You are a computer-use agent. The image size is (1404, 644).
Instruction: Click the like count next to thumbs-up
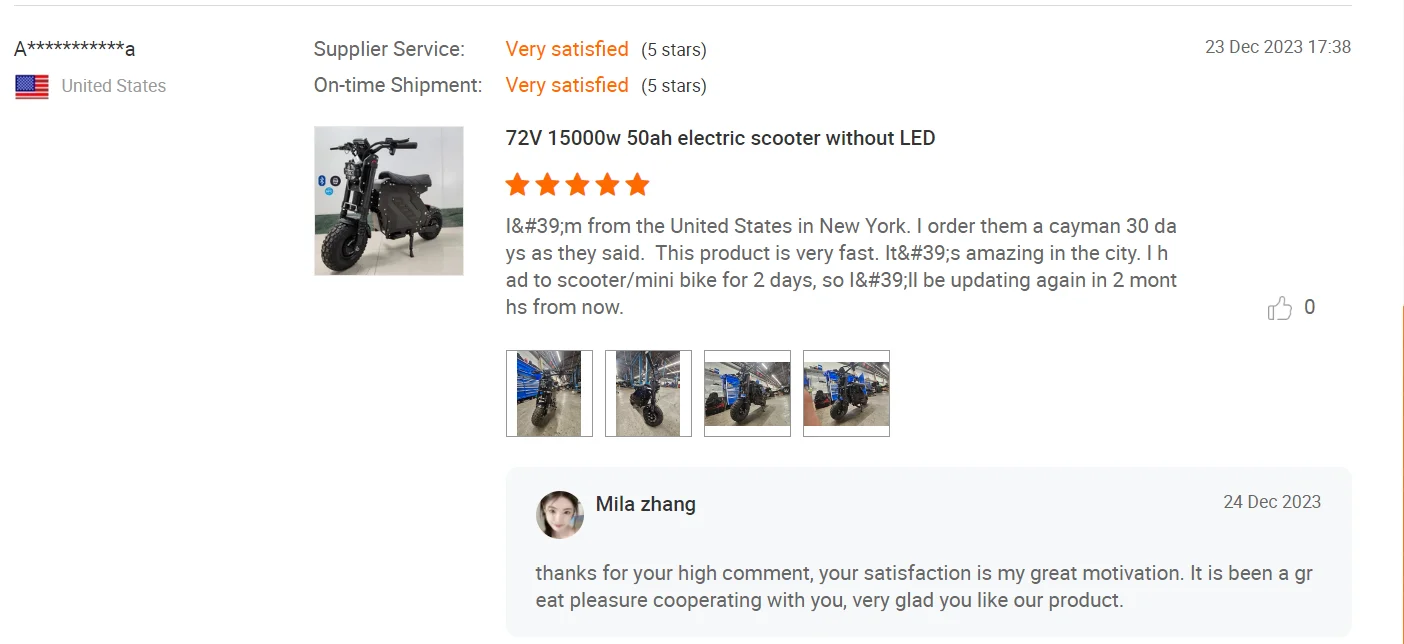click(1309, 308)
